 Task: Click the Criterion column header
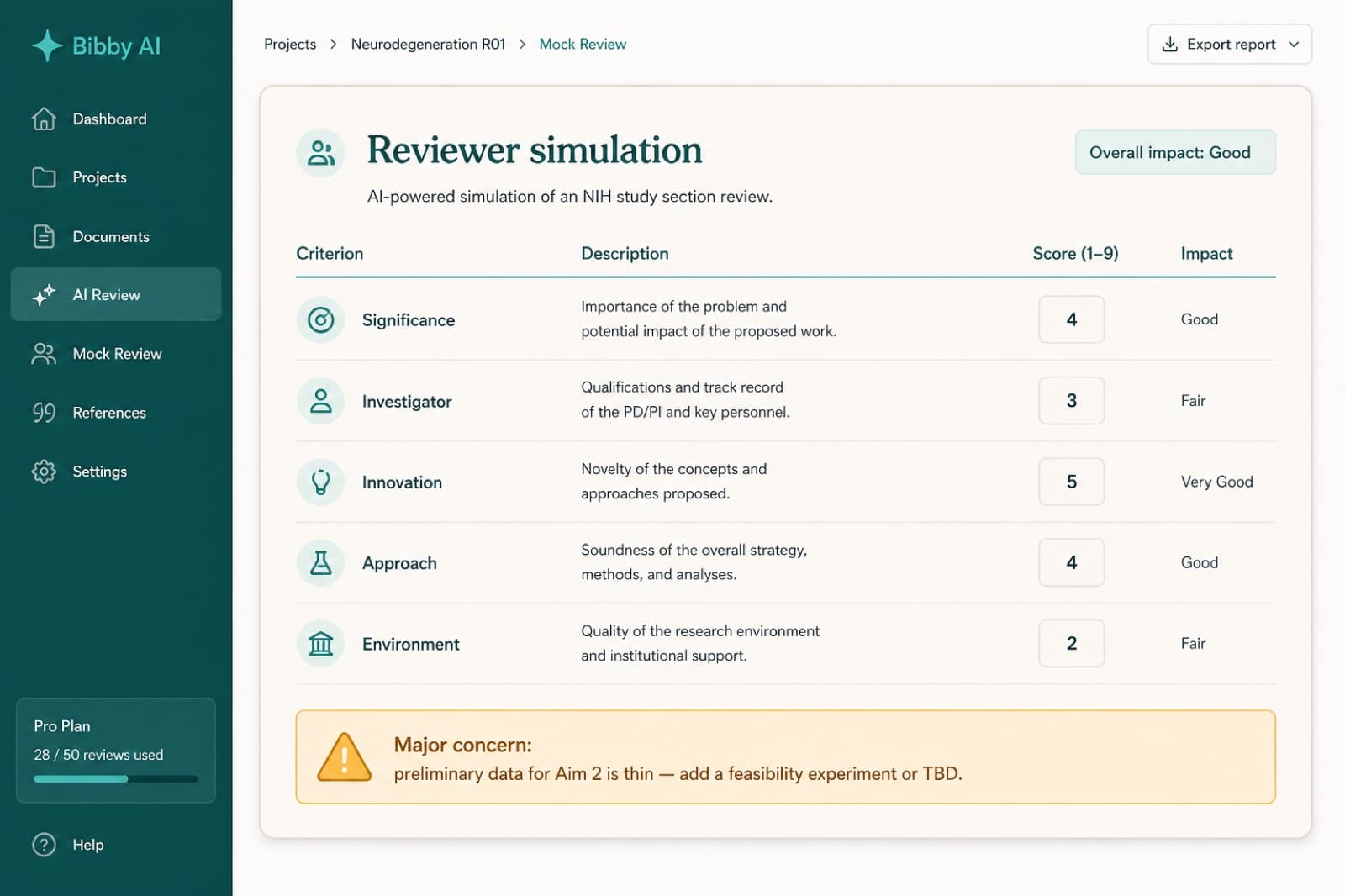pos(330,253)
